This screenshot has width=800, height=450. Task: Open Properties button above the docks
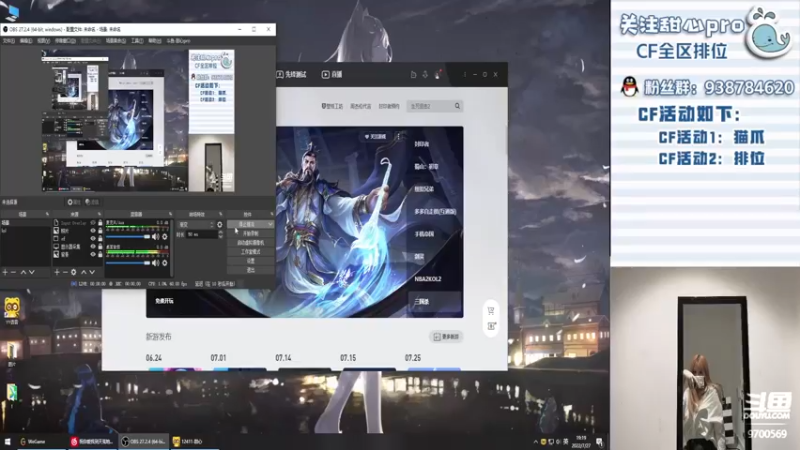coord(74,202)
